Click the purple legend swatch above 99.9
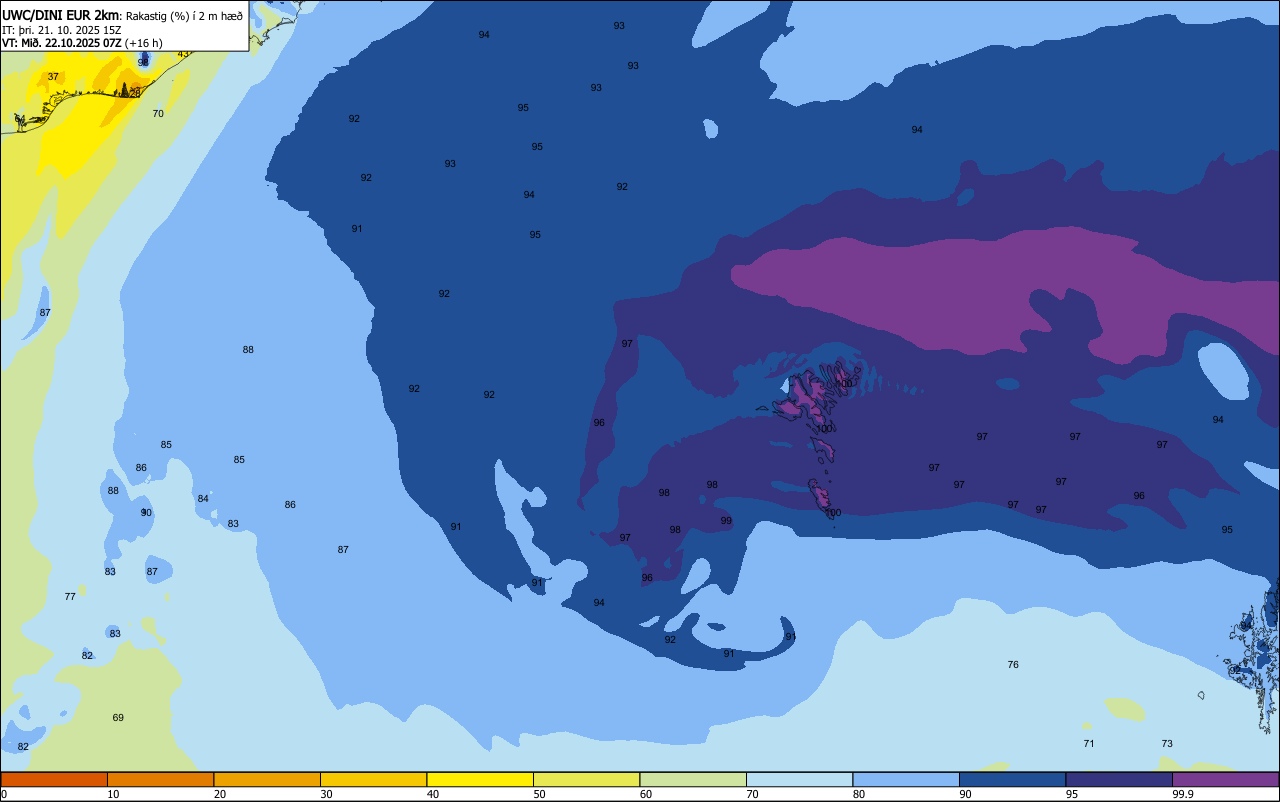 coord(1225,779)
